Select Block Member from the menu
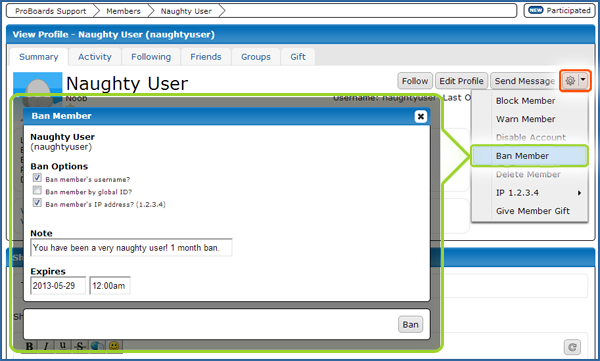The height and width of the screenshot is (361, 600). point(530,101)
